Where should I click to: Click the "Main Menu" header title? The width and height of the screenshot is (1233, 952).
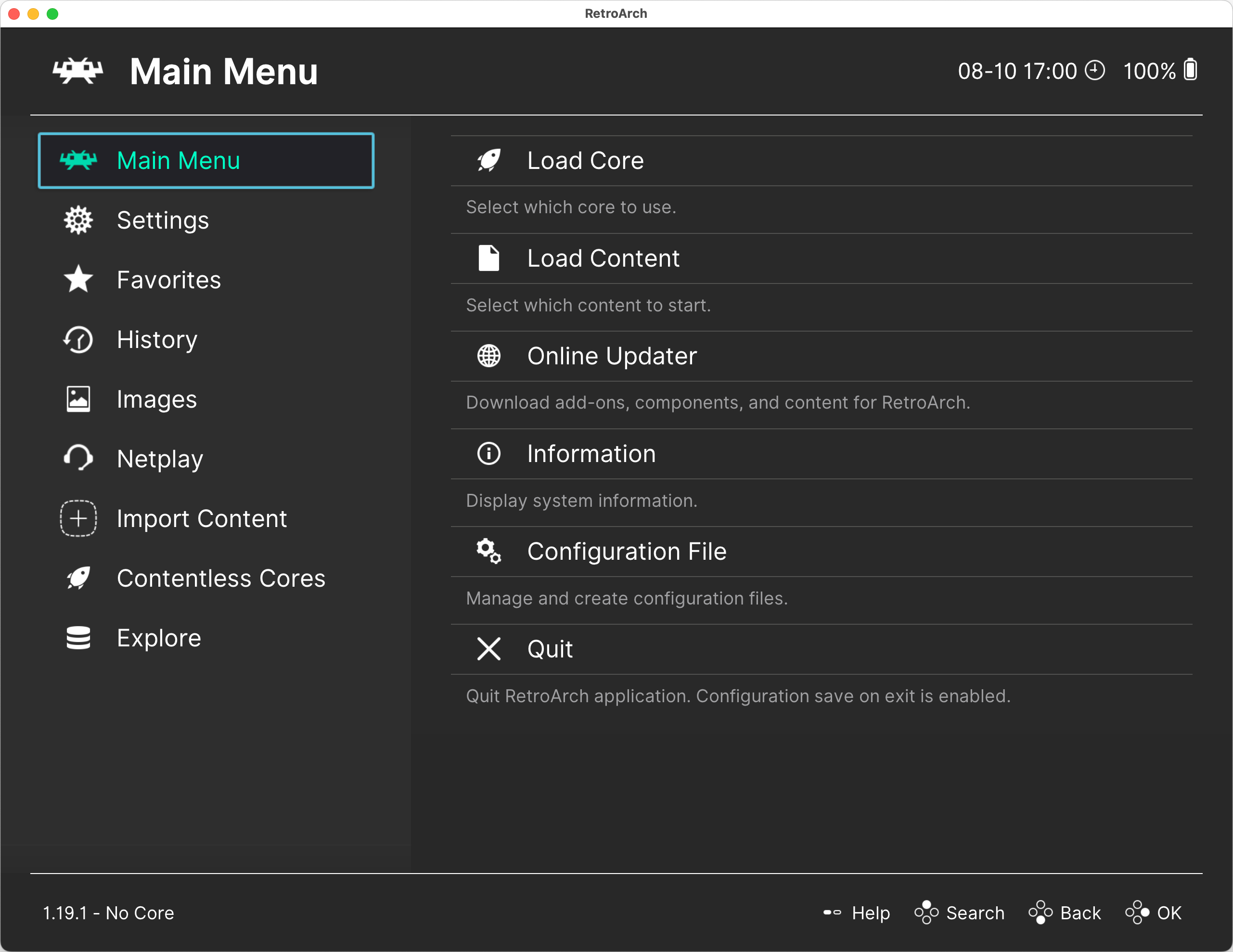coord(224,72)
